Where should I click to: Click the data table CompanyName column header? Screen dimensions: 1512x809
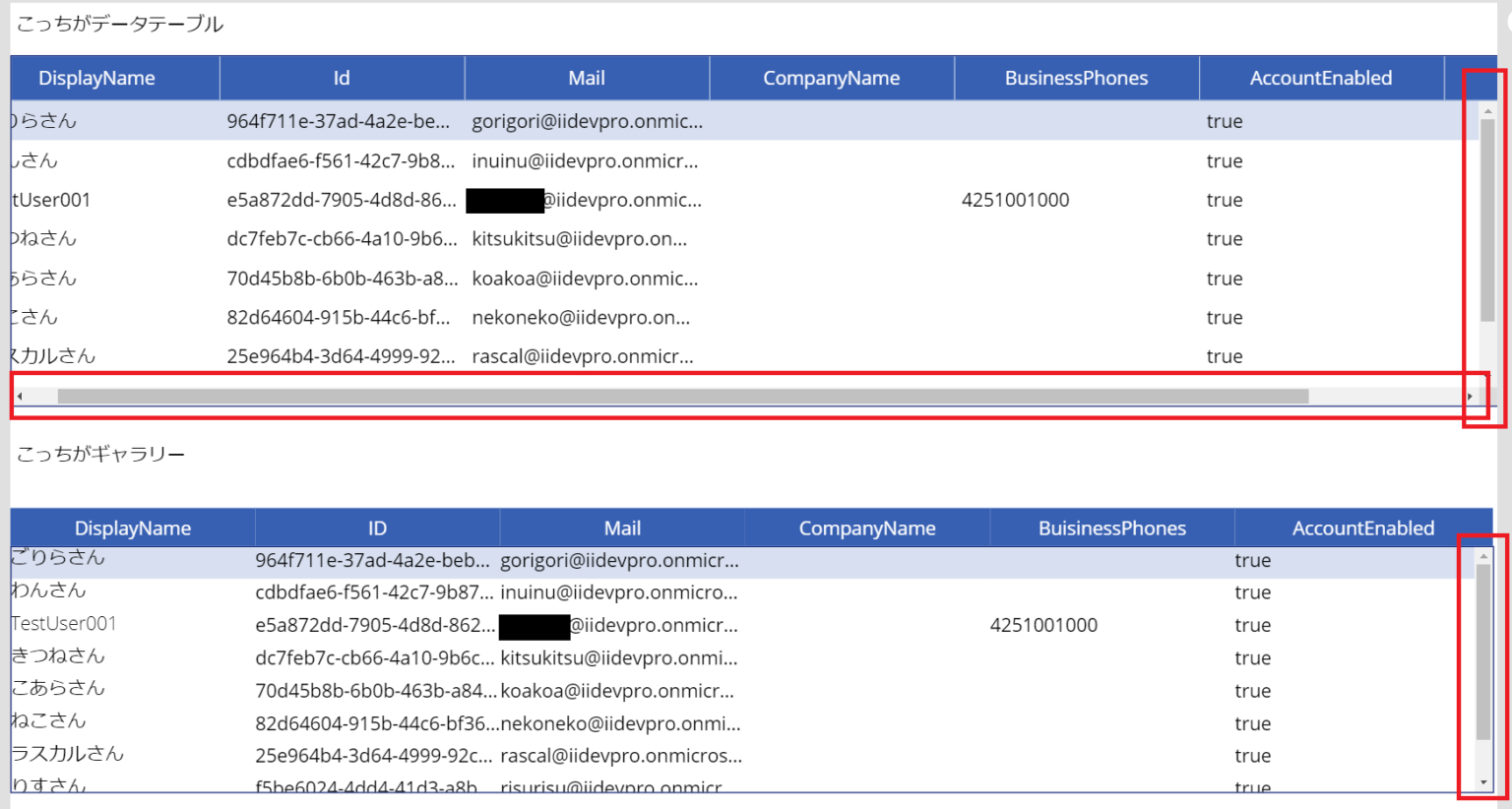tap(832, 78)
